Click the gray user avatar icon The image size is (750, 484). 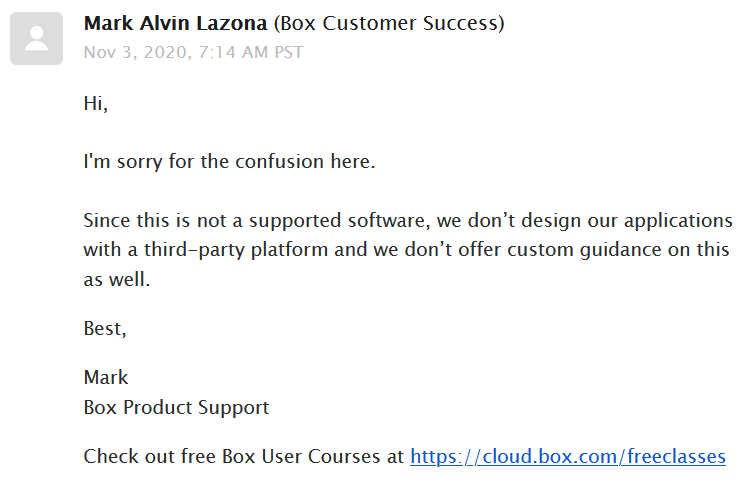[x=36, y=38]
